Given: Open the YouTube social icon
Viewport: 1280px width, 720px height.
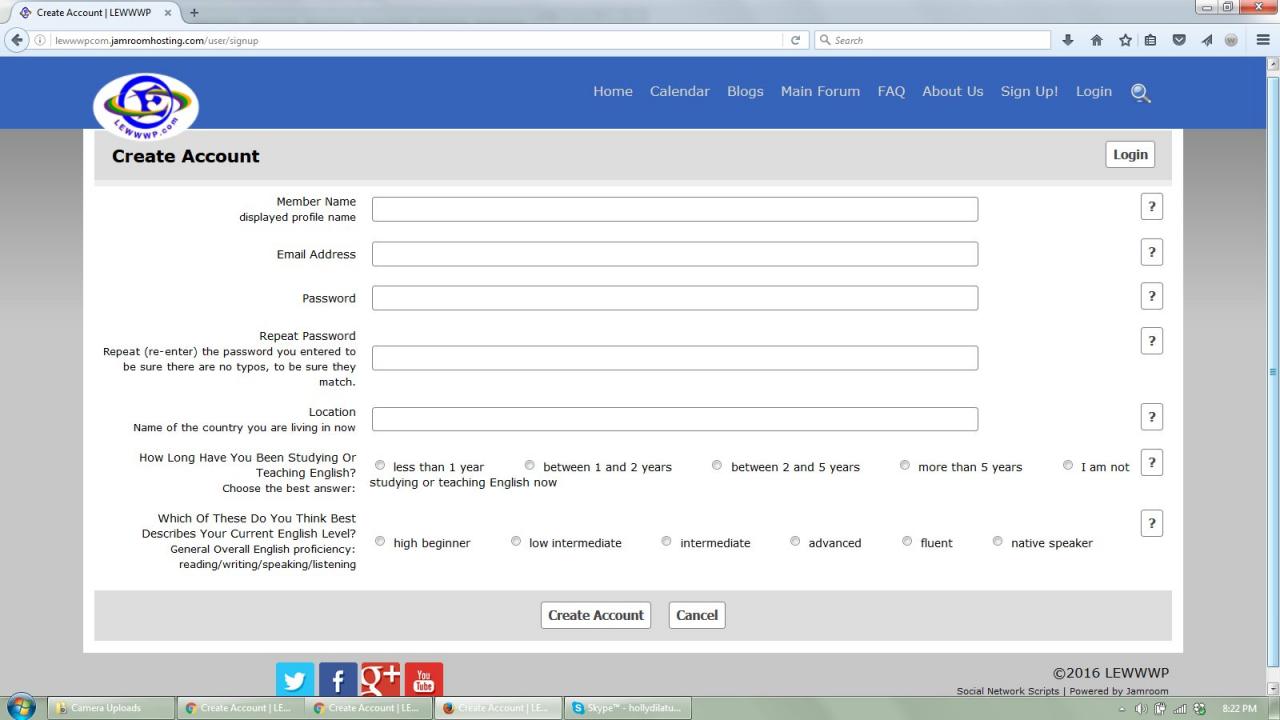Looking at the screenshot, I should (424, 680).
